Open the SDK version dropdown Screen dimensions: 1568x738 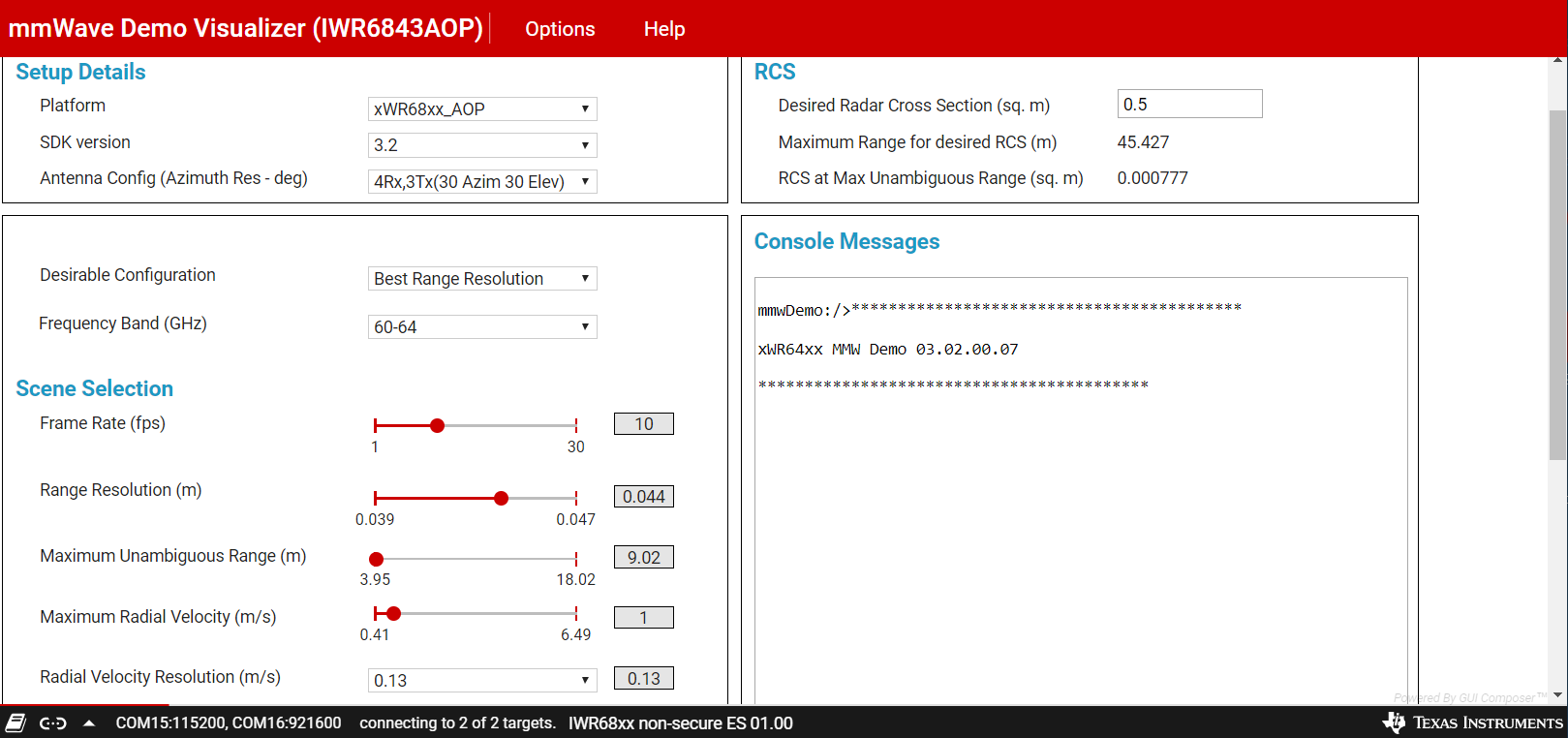(x=482, y=145)
